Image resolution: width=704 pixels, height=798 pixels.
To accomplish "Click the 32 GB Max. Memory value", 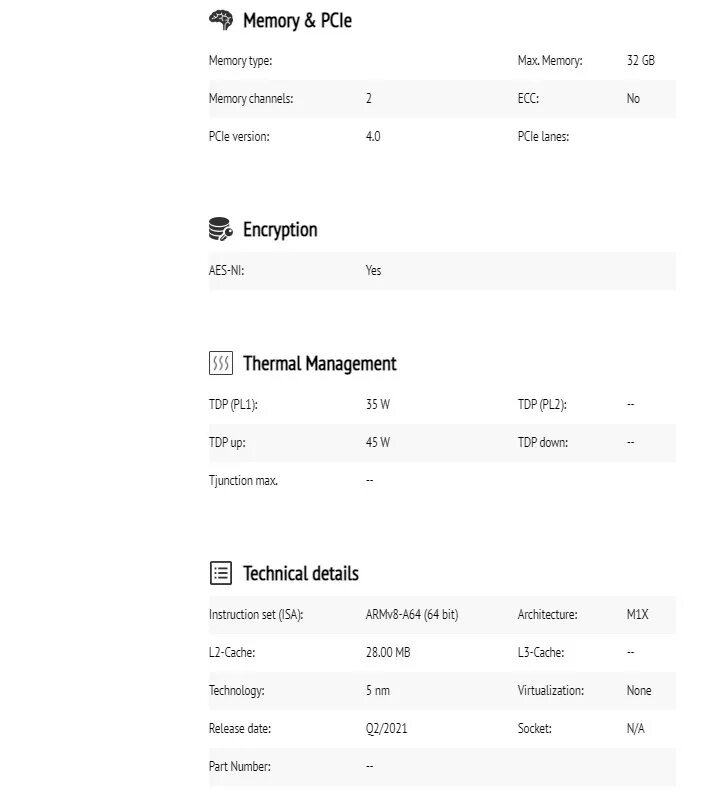I will (640, 61).
